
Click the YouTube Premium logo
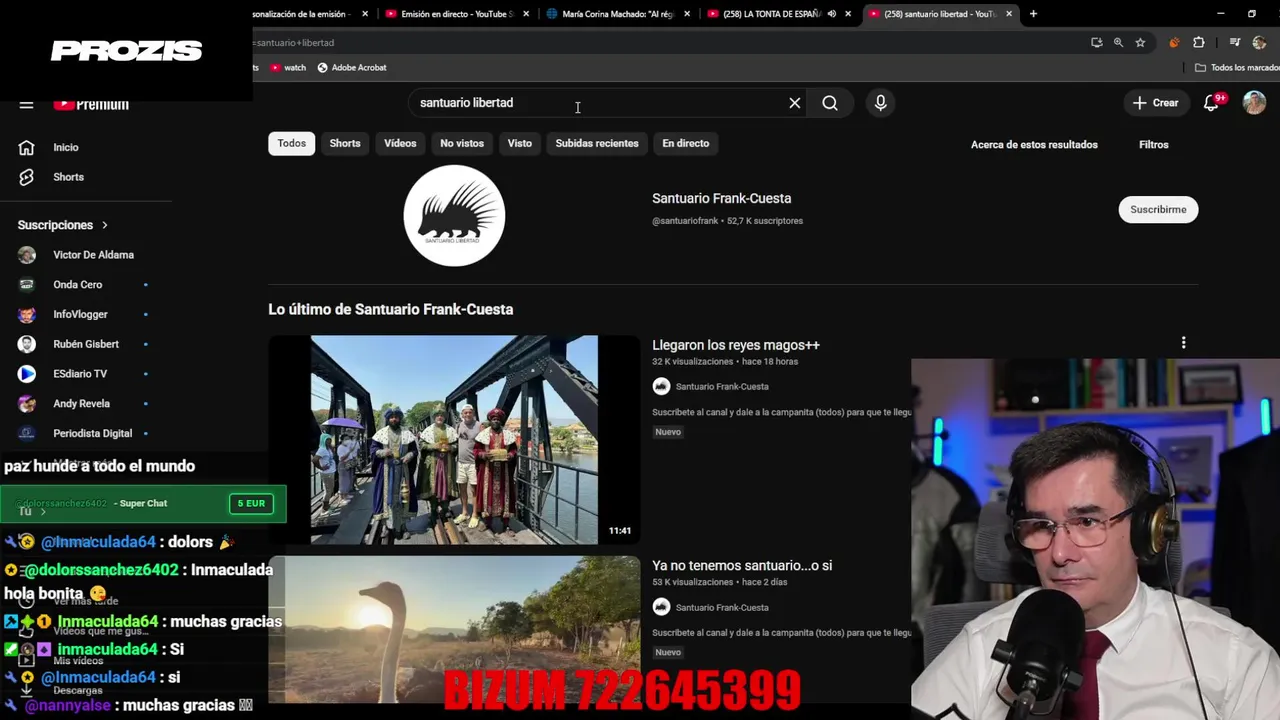click(91, 104)
